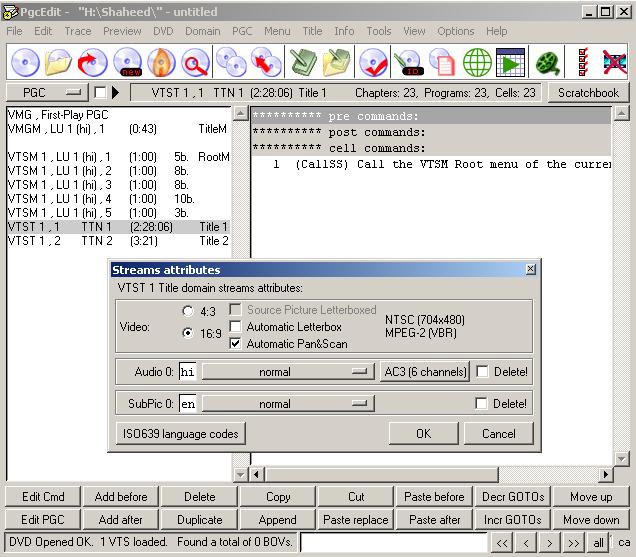Click the plain DVD disc toolbar icon
Screen dimensions: 636x557
[x=25, y=62]
